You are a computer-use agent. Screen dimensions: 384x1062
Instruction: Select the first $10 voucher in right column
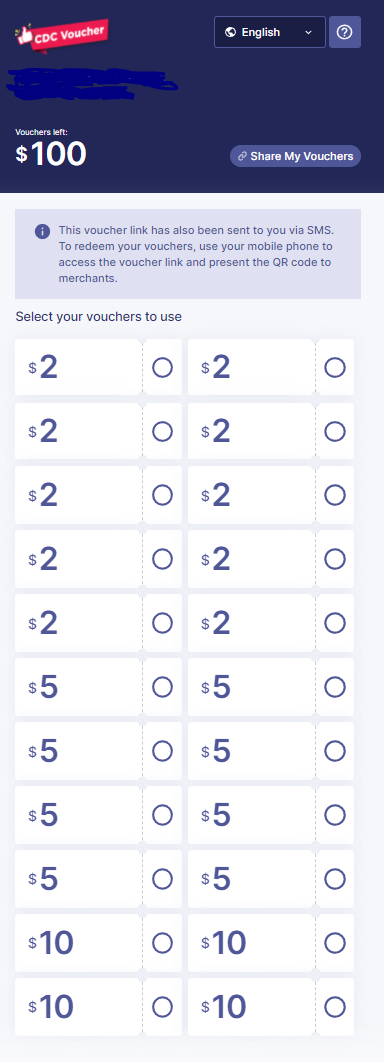point(271,943)
